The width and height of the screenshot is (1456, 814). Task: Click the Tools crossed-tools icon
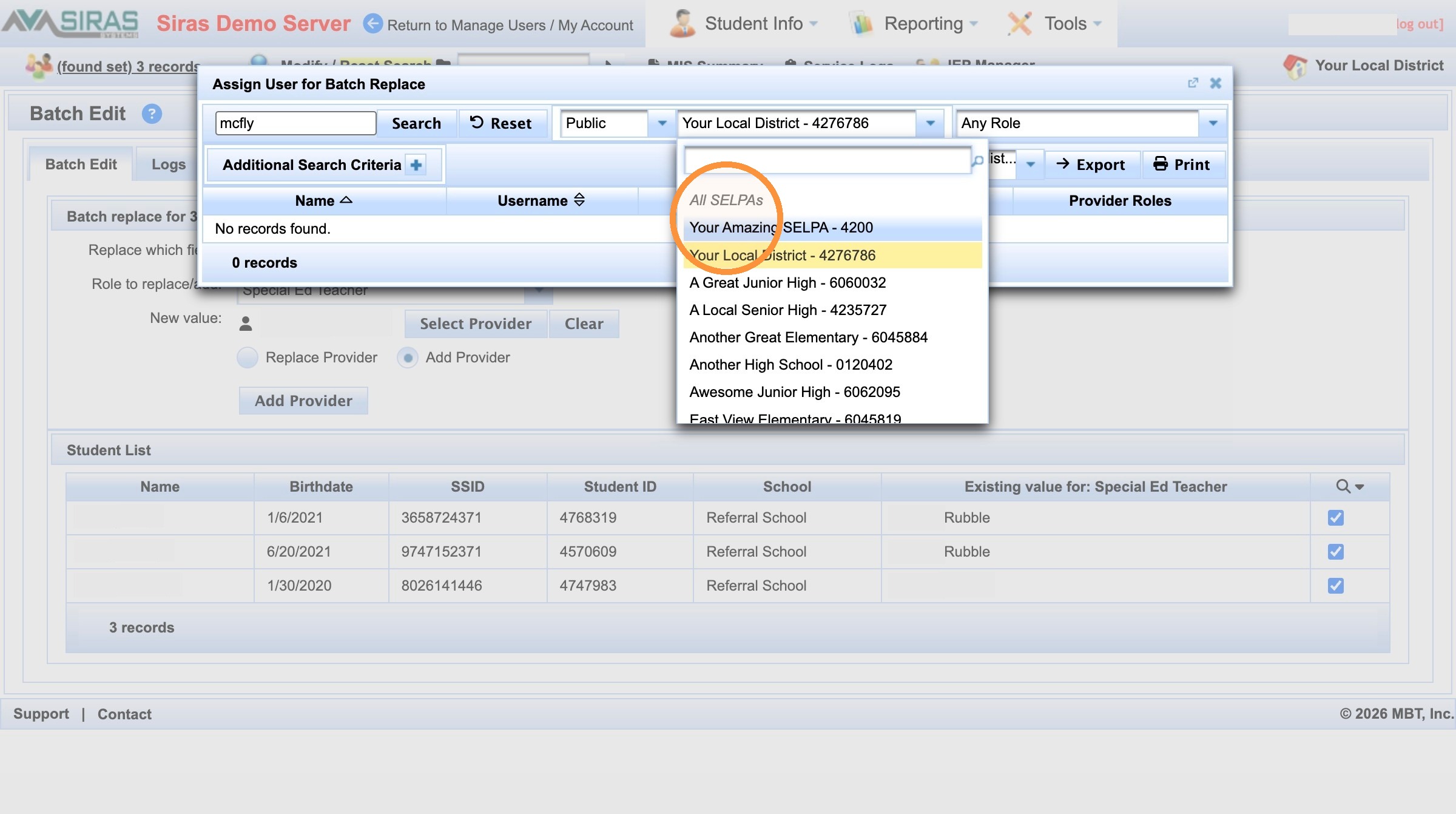[x=1019, y=24]
